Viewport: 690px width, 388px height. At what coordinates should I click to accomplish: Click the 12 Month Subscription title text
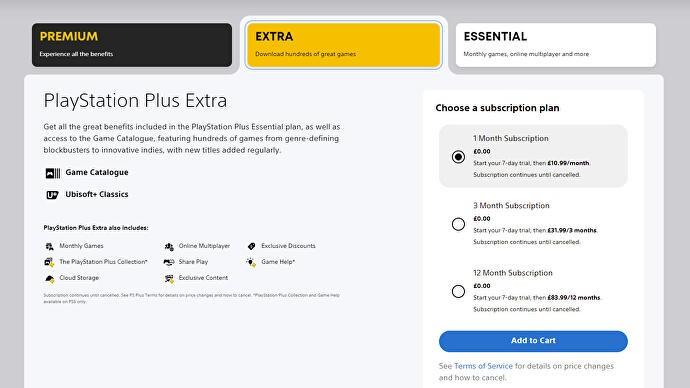click(513, 273)
